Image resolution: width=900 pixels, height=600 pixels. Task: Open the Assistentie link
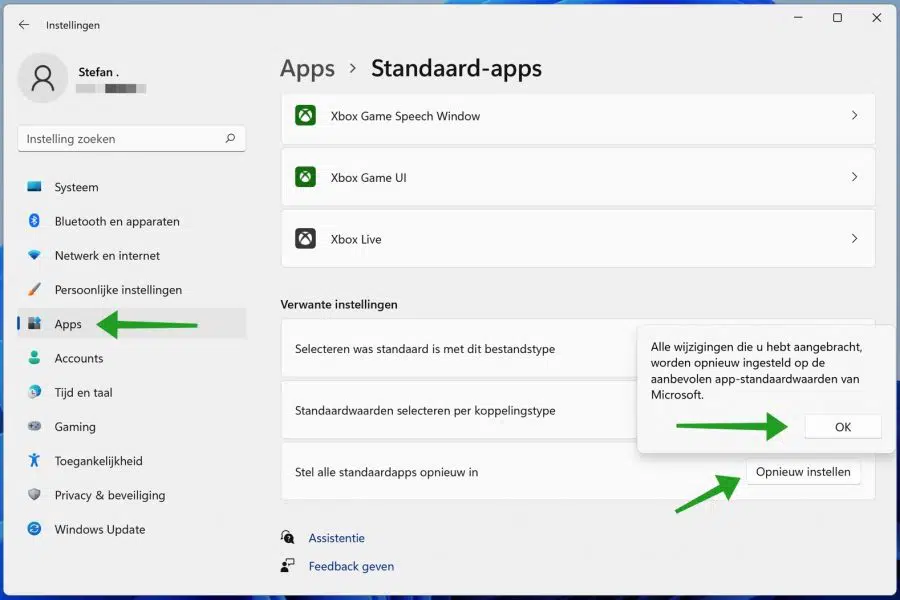(336, 538)
